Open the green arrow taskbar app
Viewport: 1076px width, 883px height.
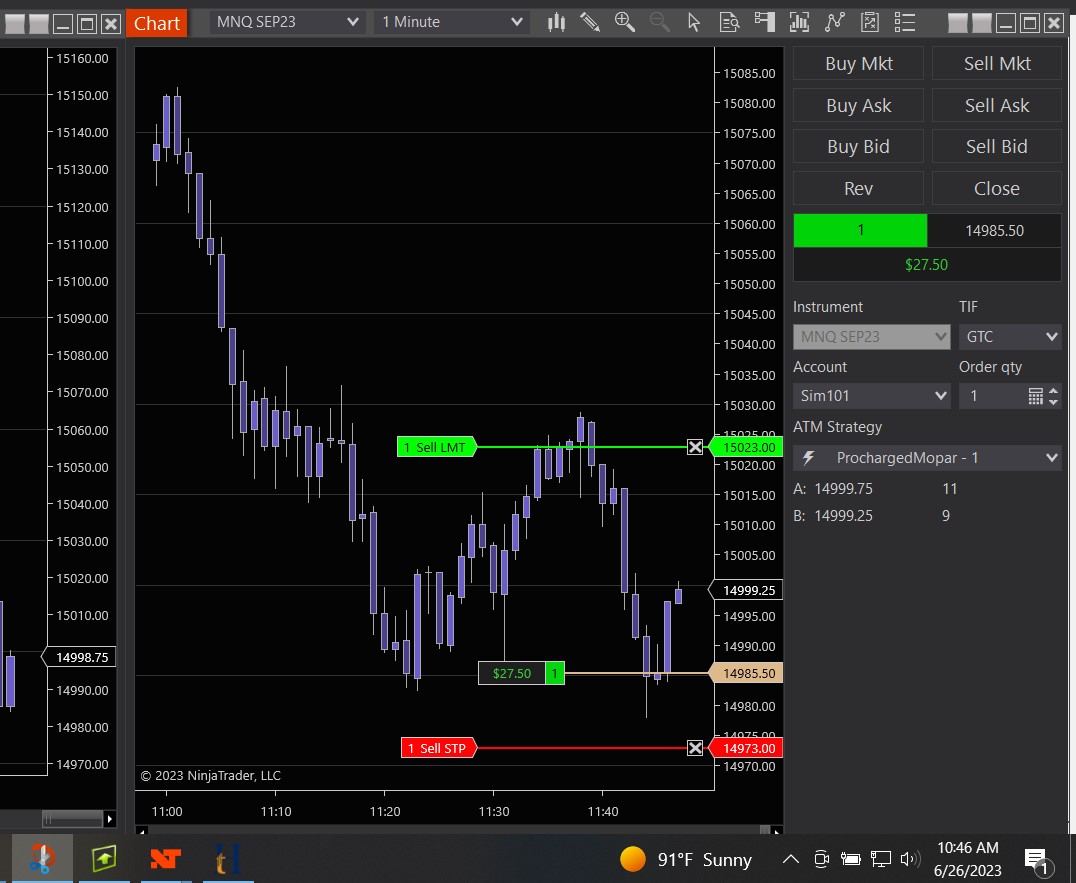[104, 858]
